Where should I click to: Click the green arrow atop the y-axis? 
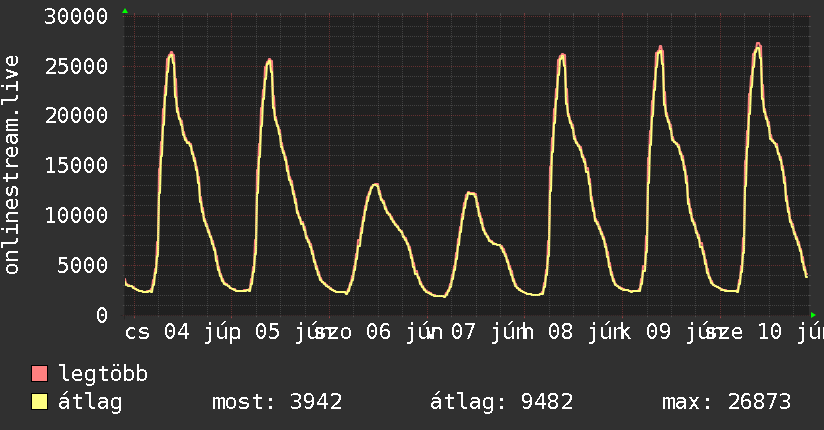click(125, 11)
